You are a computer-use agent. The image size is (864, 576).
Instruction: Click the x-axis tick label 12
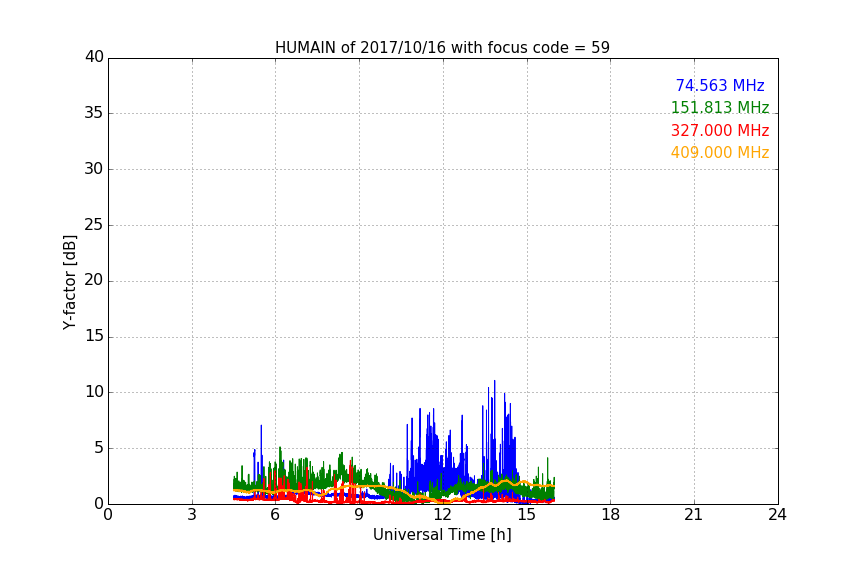[x=442, y=515]
